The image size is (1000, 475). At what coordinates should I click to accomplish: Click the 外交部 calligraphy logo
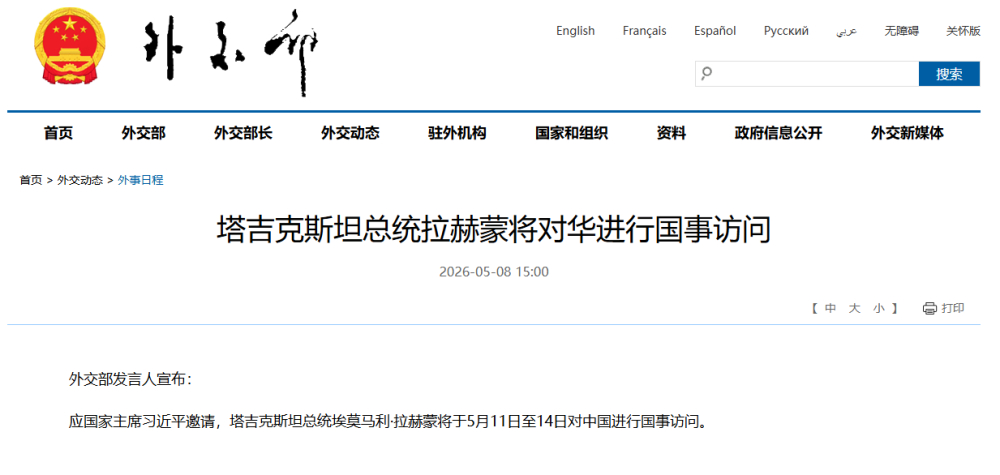(x=230, y=52)
